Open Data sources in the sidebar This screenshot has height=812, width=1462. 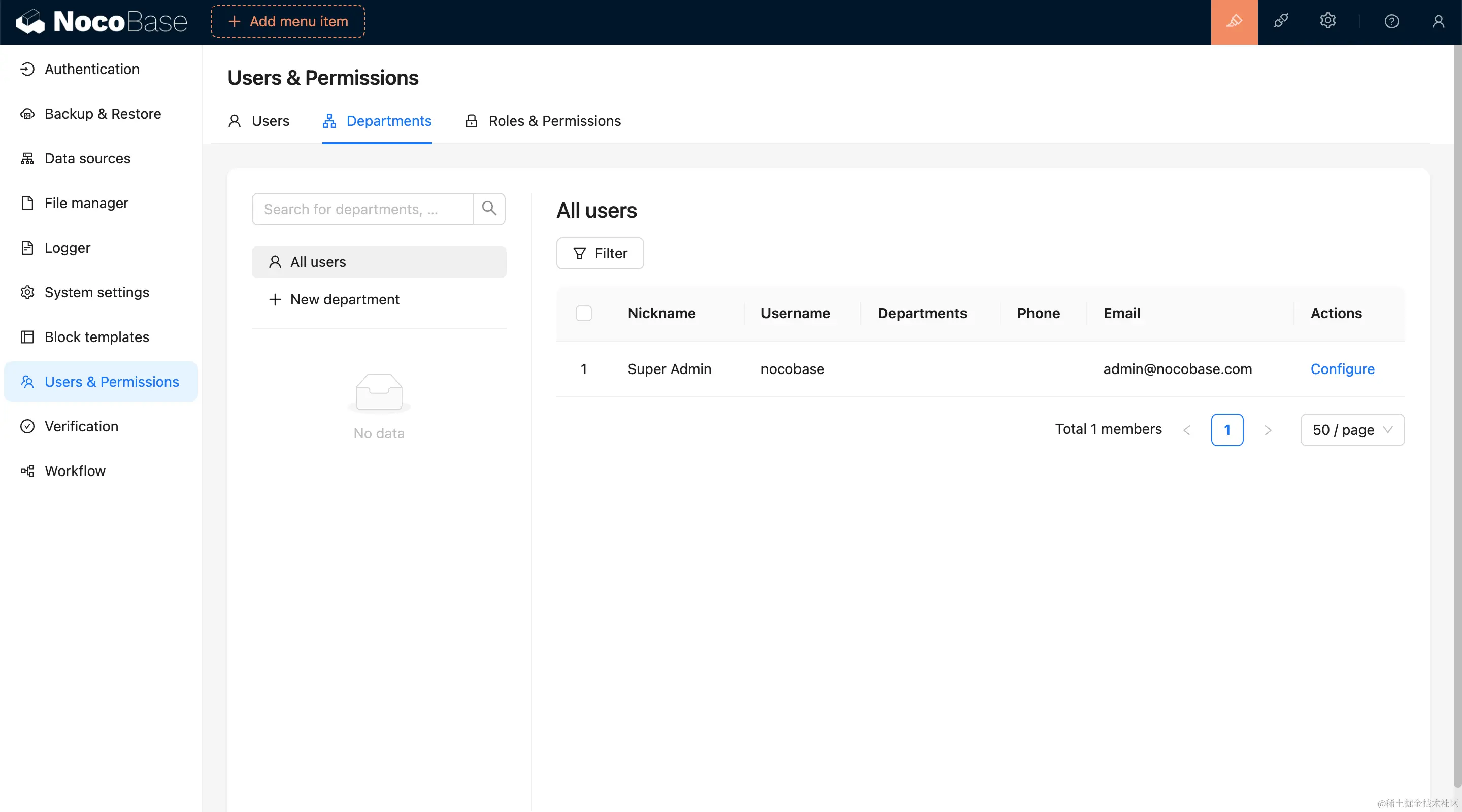87,158
